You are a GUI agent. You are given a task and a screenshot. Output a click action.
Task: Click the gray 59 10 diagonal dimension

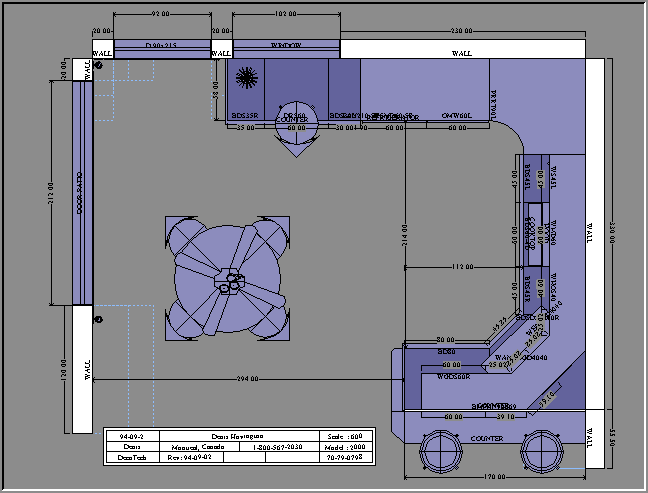(x=546, y=399)
